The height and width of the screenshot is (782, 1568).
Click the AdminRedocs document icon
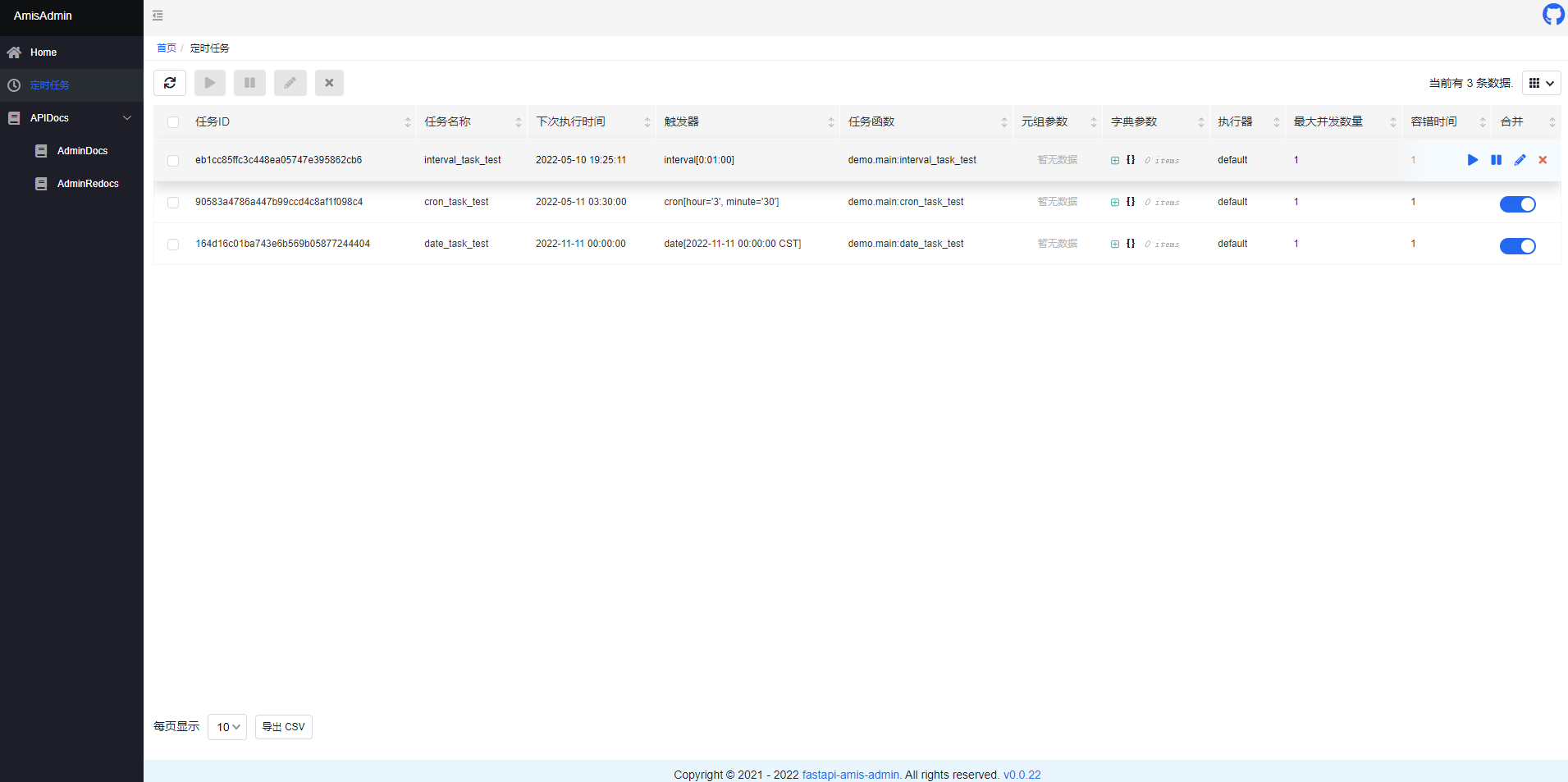pyautogui.click(x=41, y=184)
